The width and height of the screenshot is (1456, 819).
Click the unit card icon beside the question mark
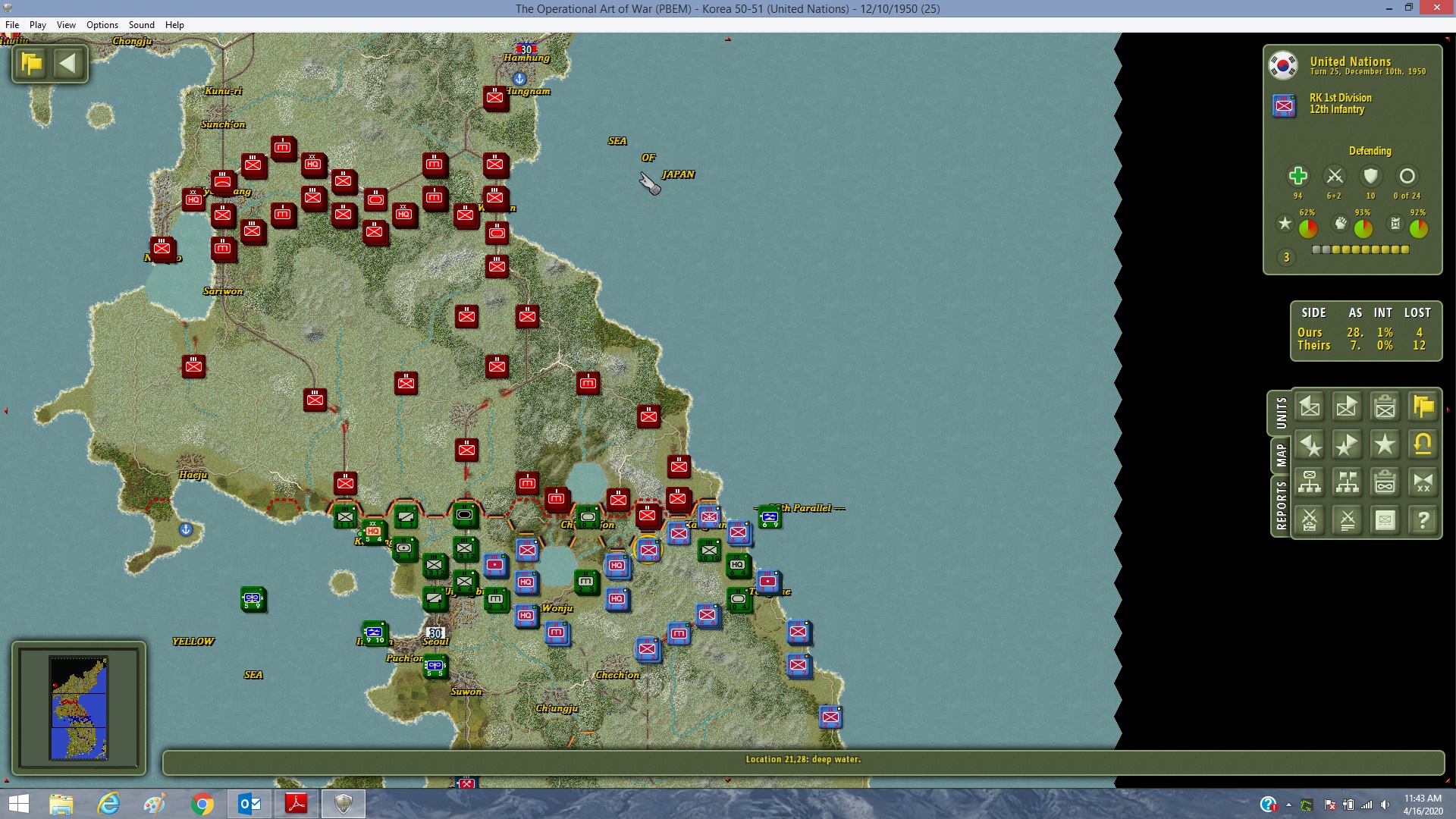1385,520
